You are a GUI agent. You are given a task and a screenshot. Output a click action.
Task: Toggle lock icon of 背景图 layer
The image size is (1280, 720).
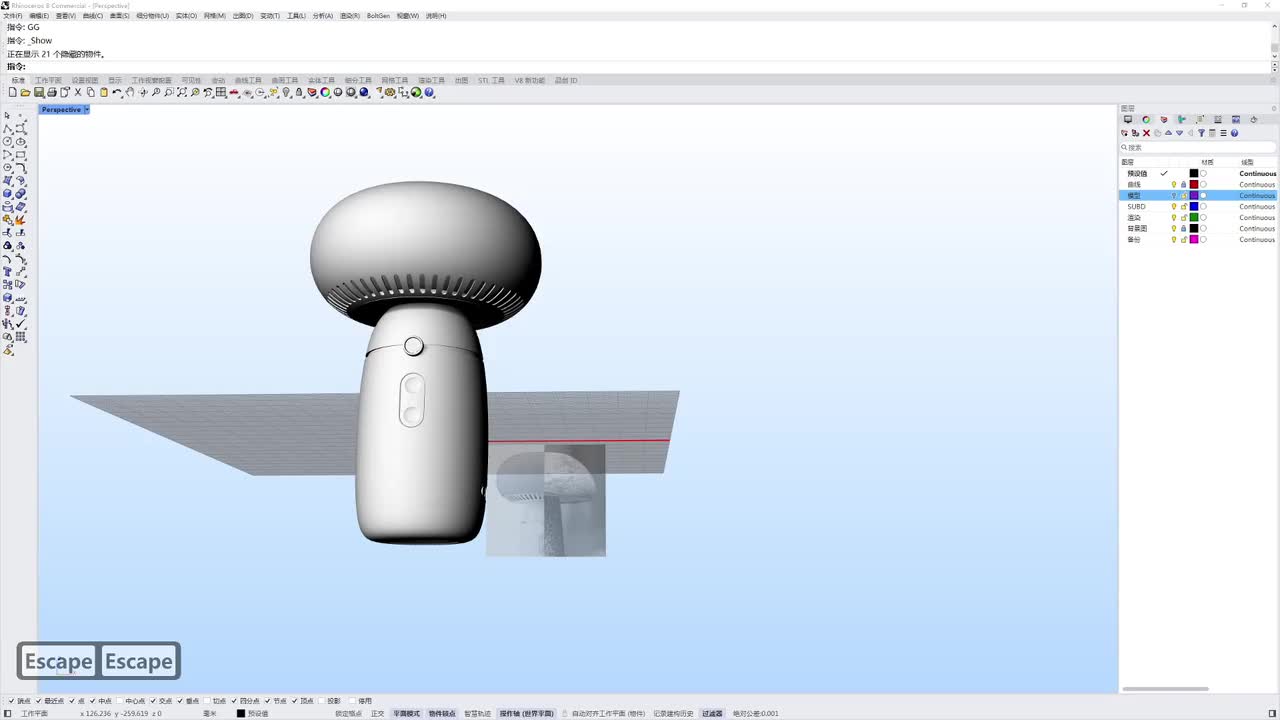(1184, 228)
